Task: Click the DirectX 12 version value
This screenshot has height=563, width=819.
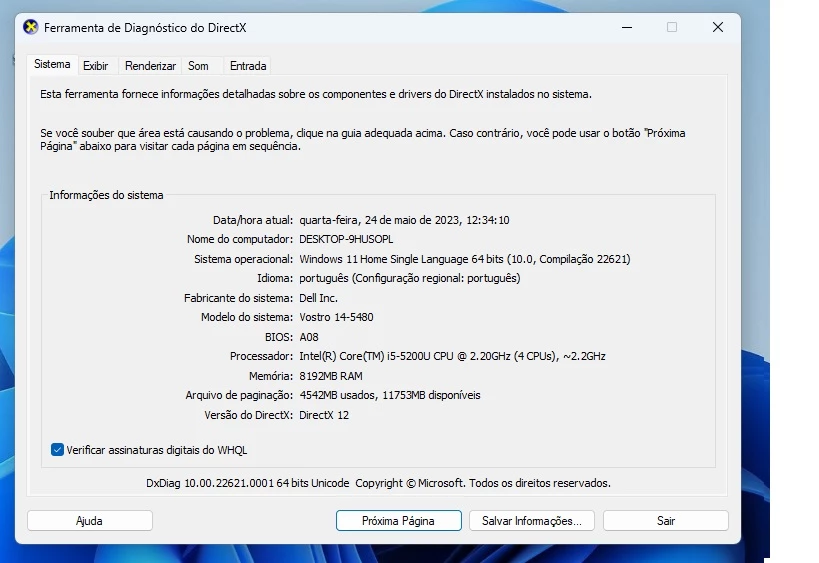Action: coord(324,415)
